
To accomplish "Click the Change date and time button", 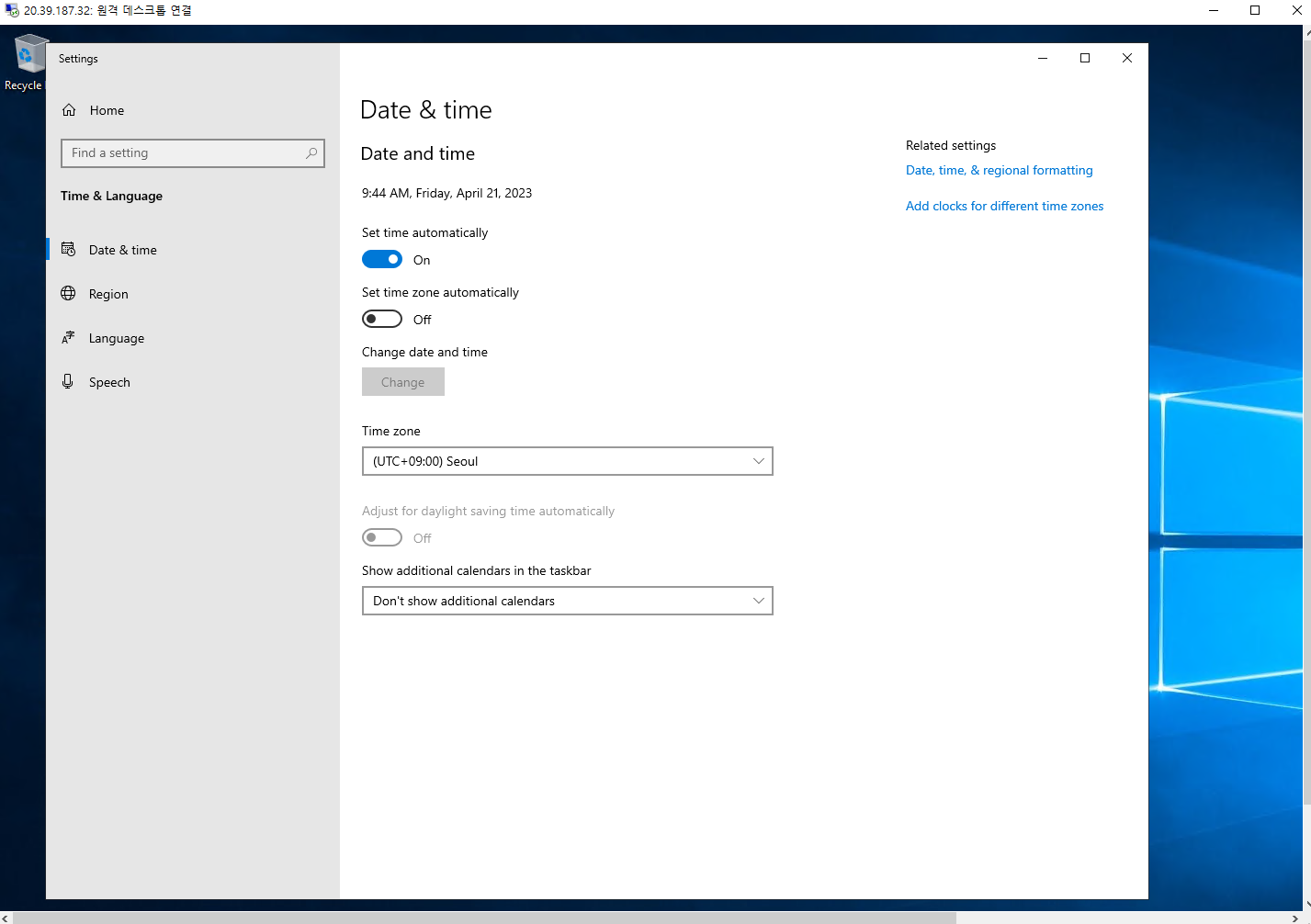I will point(403,382).
